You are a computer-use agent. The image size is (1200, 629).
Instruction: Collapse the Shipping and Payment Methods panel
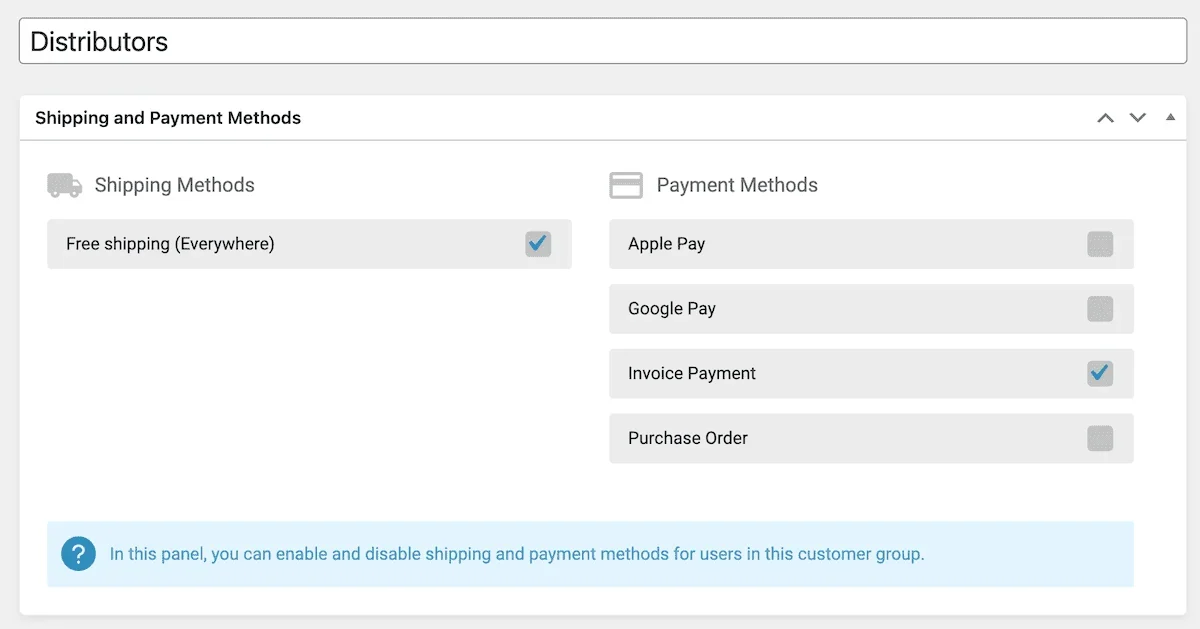pyautogui.click(x=1170, y=117)
